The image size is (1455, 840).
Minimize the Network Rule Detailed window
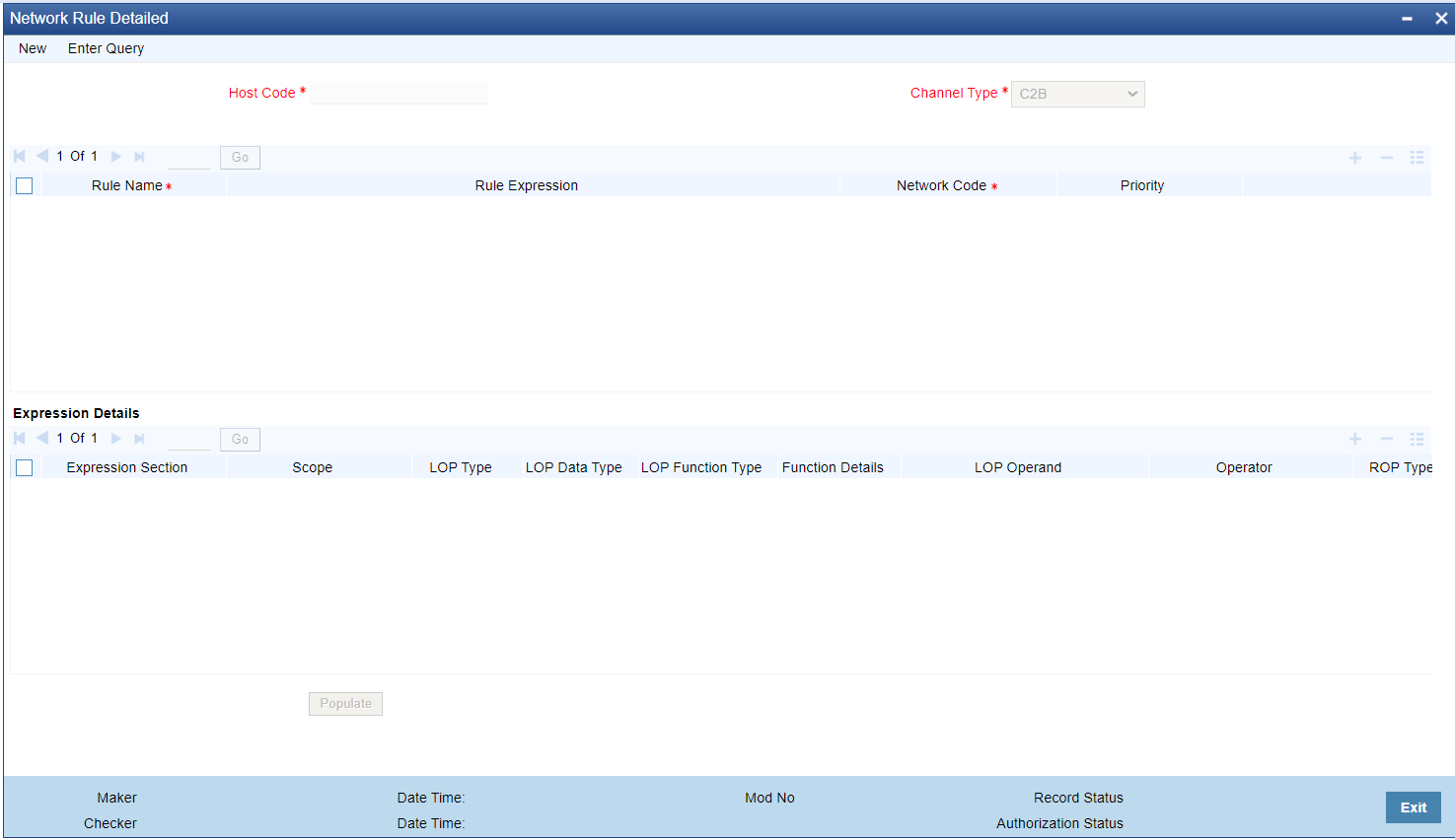(1407, 19)
